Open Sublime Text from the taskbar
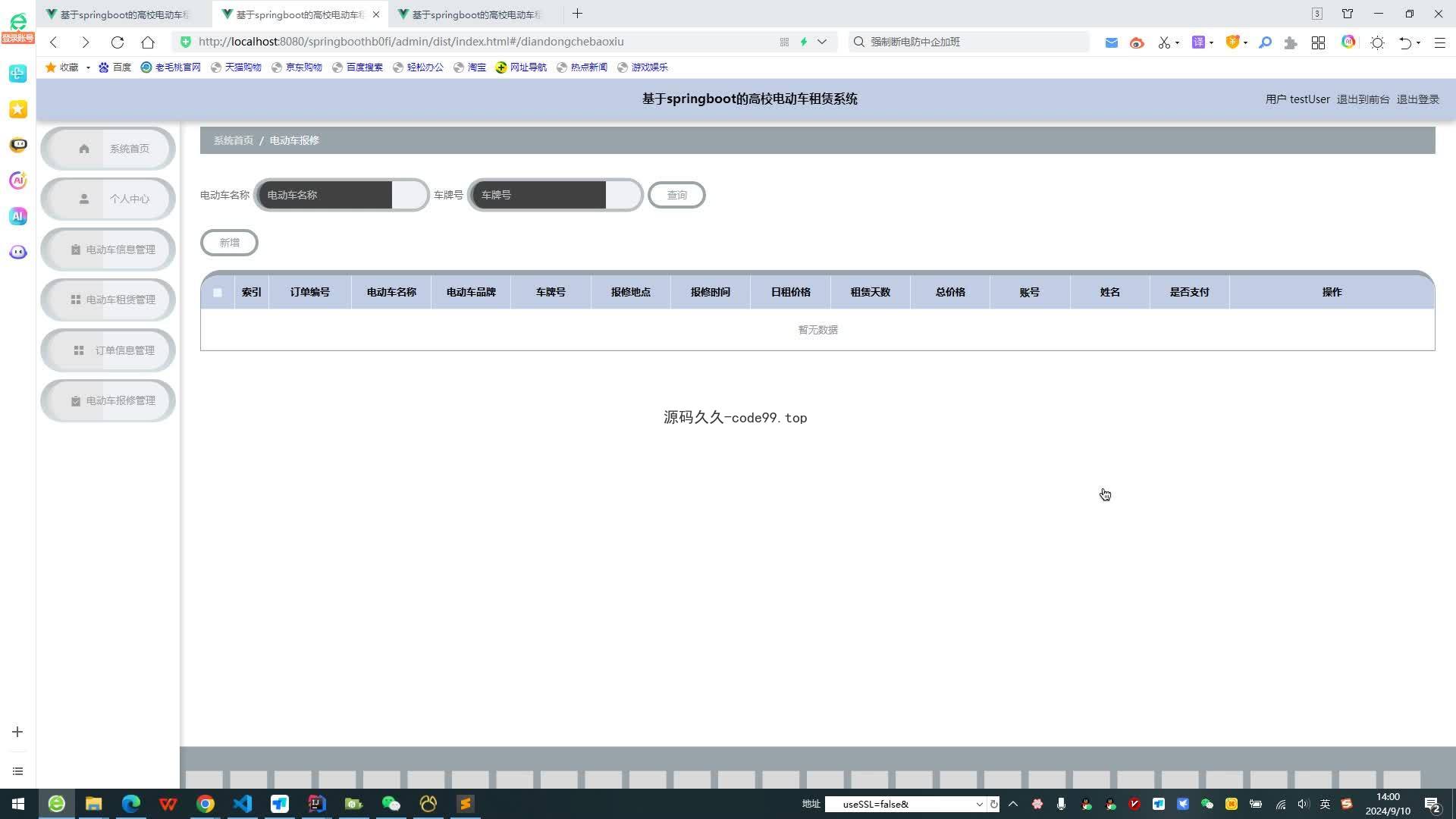 (465, 804)
